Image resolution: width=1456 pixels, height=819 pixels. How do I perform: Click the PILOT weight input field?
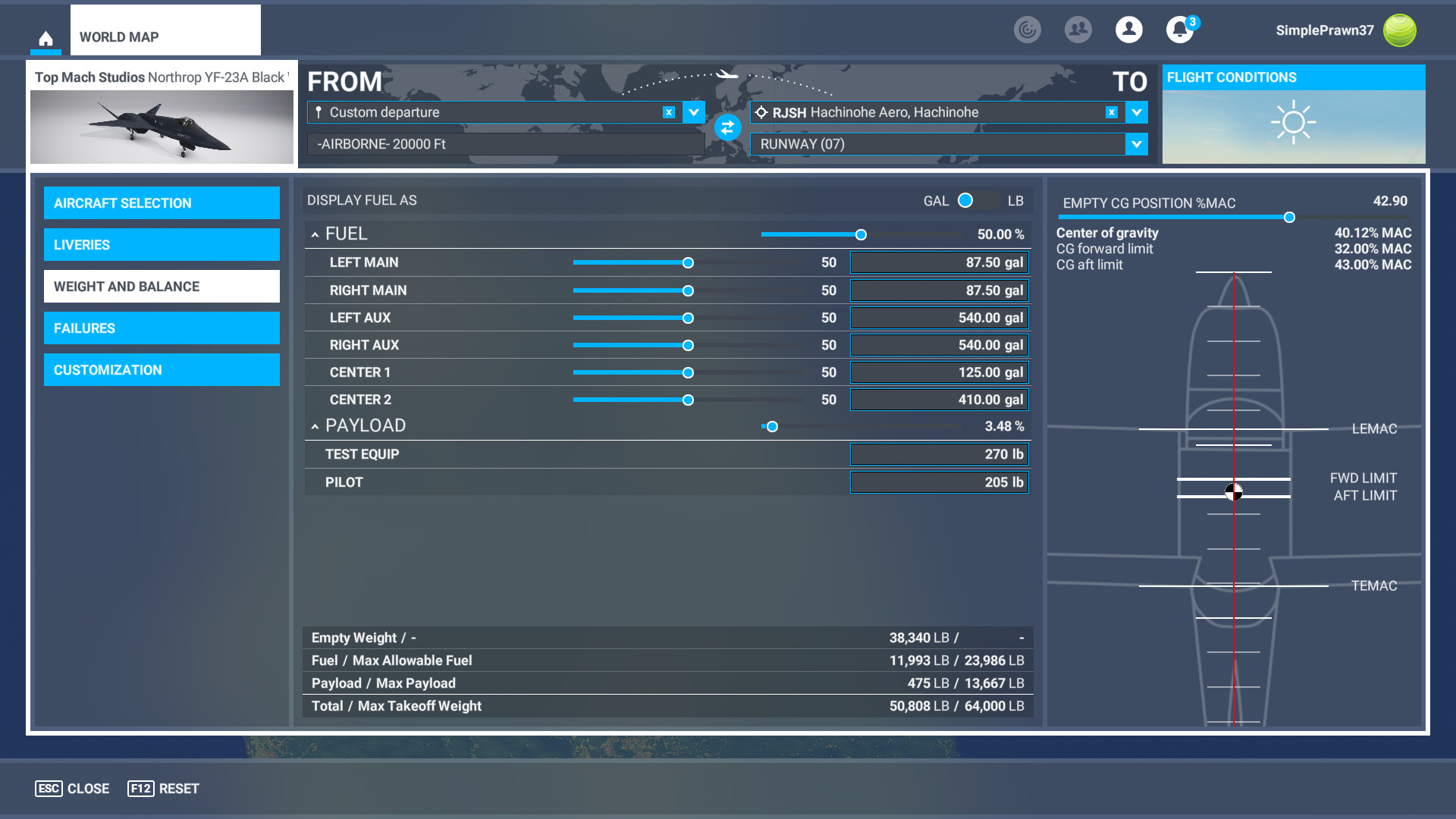point(939,482)
